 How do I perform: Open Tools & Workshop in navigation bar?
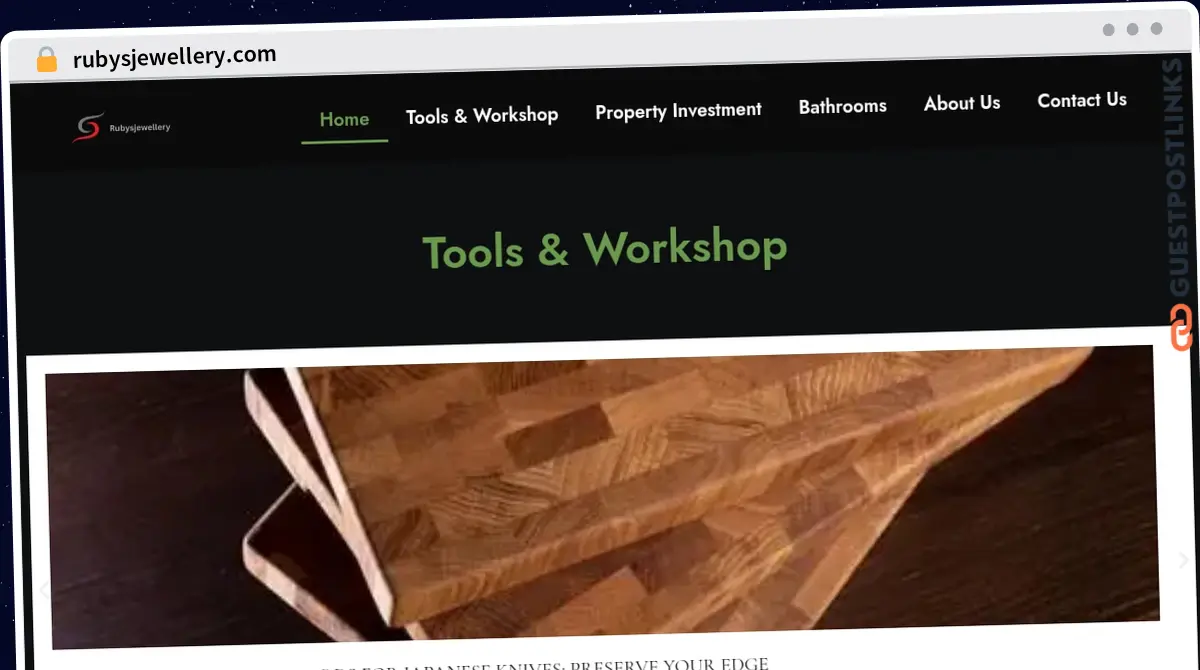click(x=482, y=116)
